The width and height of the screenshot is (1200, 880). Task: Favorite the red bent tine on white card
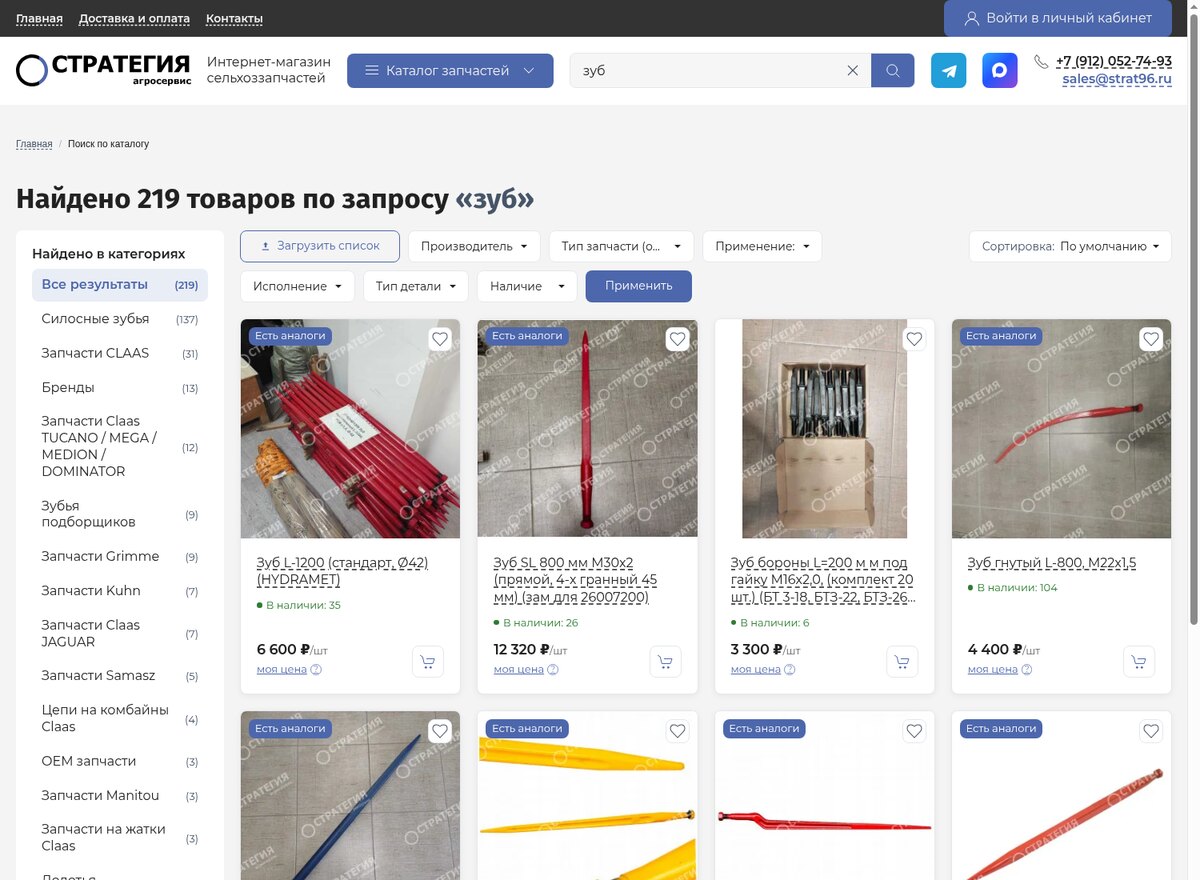point(914,731)
